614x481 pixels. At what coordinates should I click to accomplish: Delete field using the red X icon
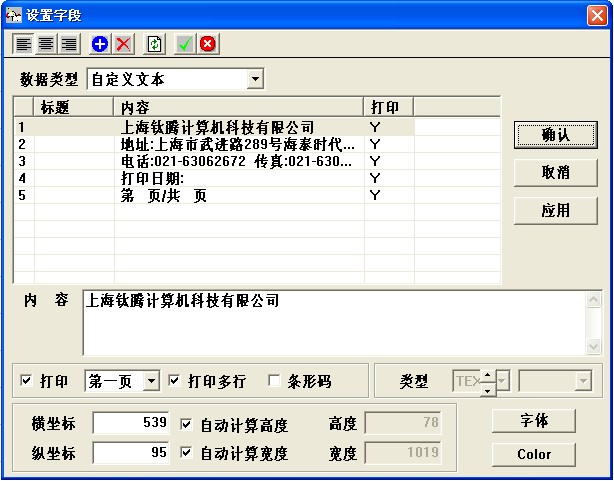(123, 44)
